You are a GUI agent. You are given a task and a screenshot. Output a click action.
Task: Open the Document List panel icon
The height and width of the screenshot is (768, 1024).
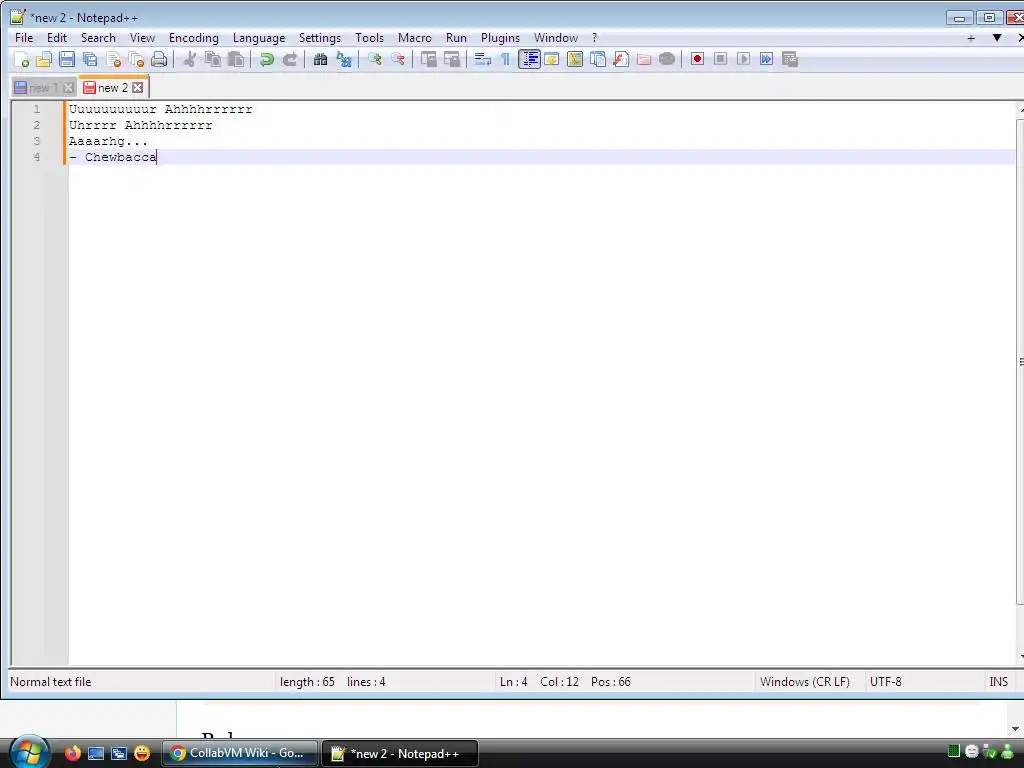click(x=598, y=59)
